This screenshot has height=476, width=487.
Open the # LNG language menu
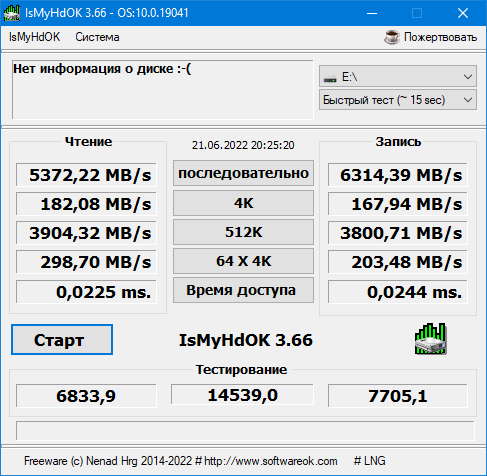pos(370,461)
